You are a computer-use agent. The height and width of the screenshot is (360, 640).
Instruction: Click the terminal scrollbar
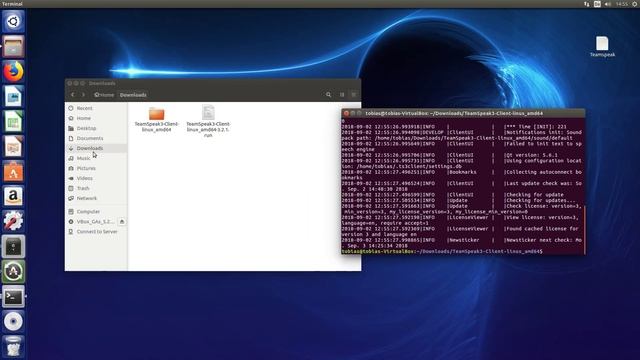click(x=584, y=229)
